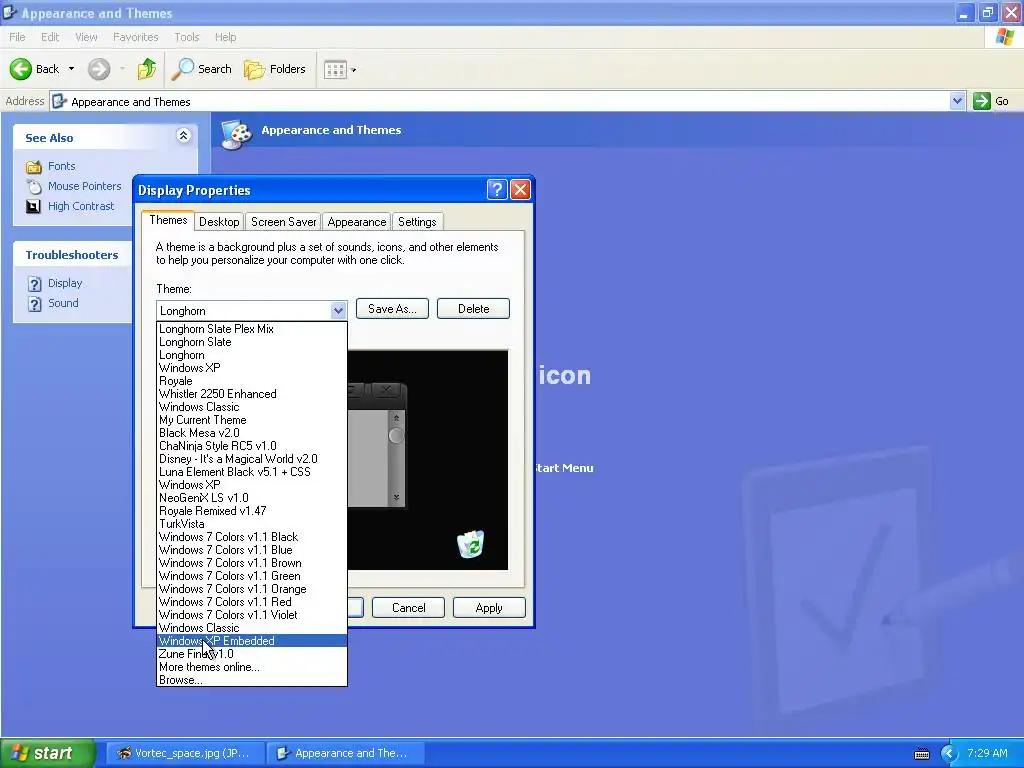Open the View menu
This screenshot has width=1024, height=768.
click(x=86, y=37)
